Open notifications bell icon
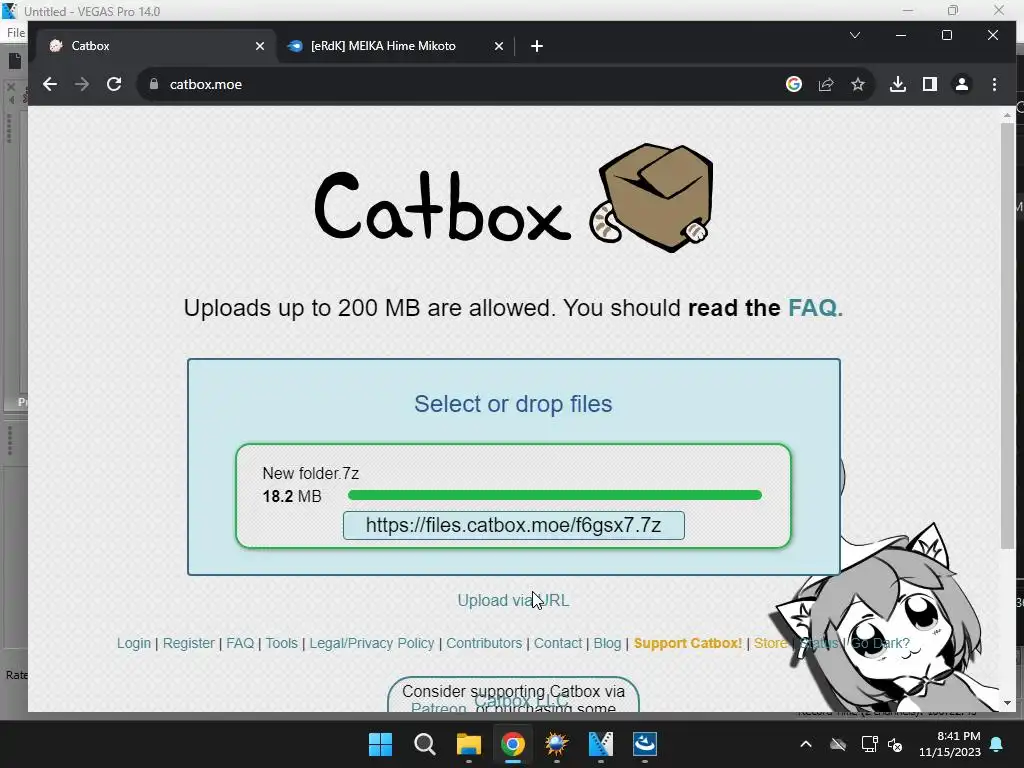The image size is (1024, 768). pos(997,744)
